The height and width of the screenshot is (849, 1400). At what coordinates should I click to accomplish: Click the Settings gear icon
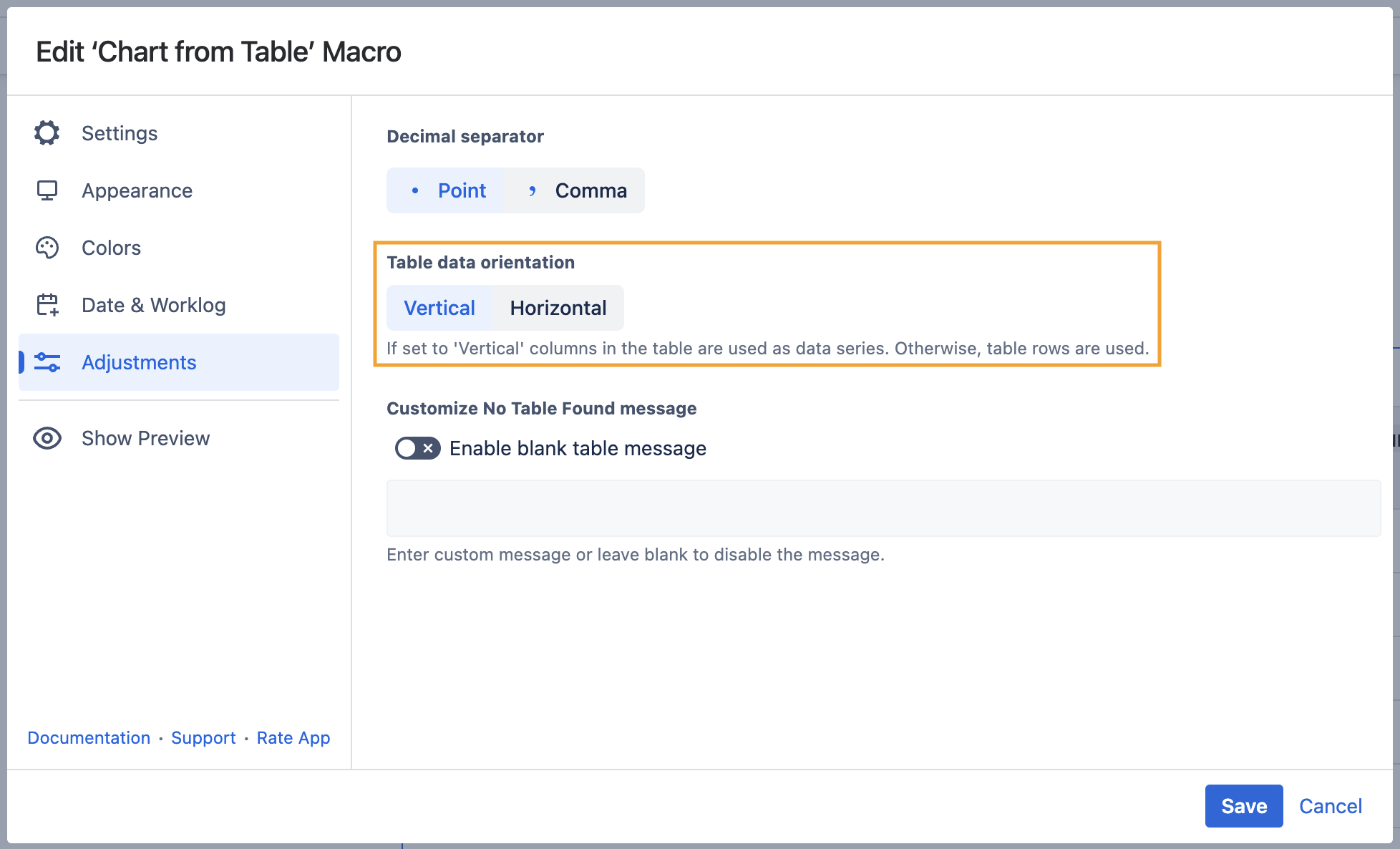pyautogui.click(x=47, y=133)
